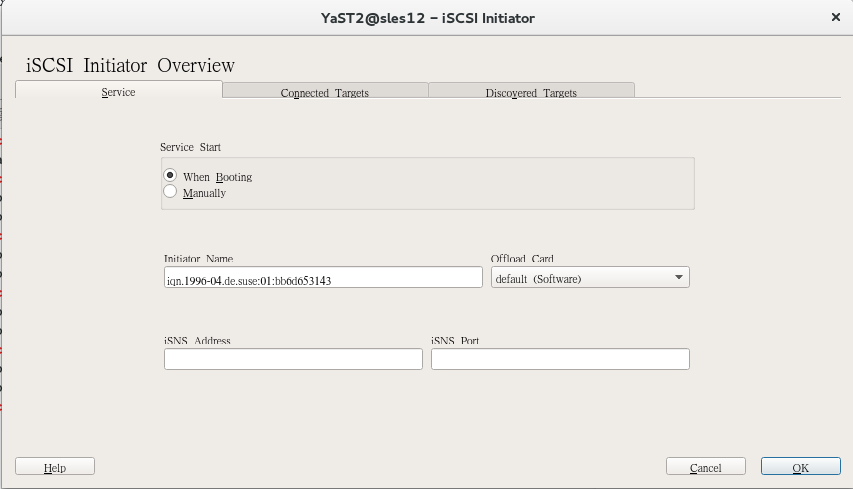Confirm with the OK button

pos(801,466)
